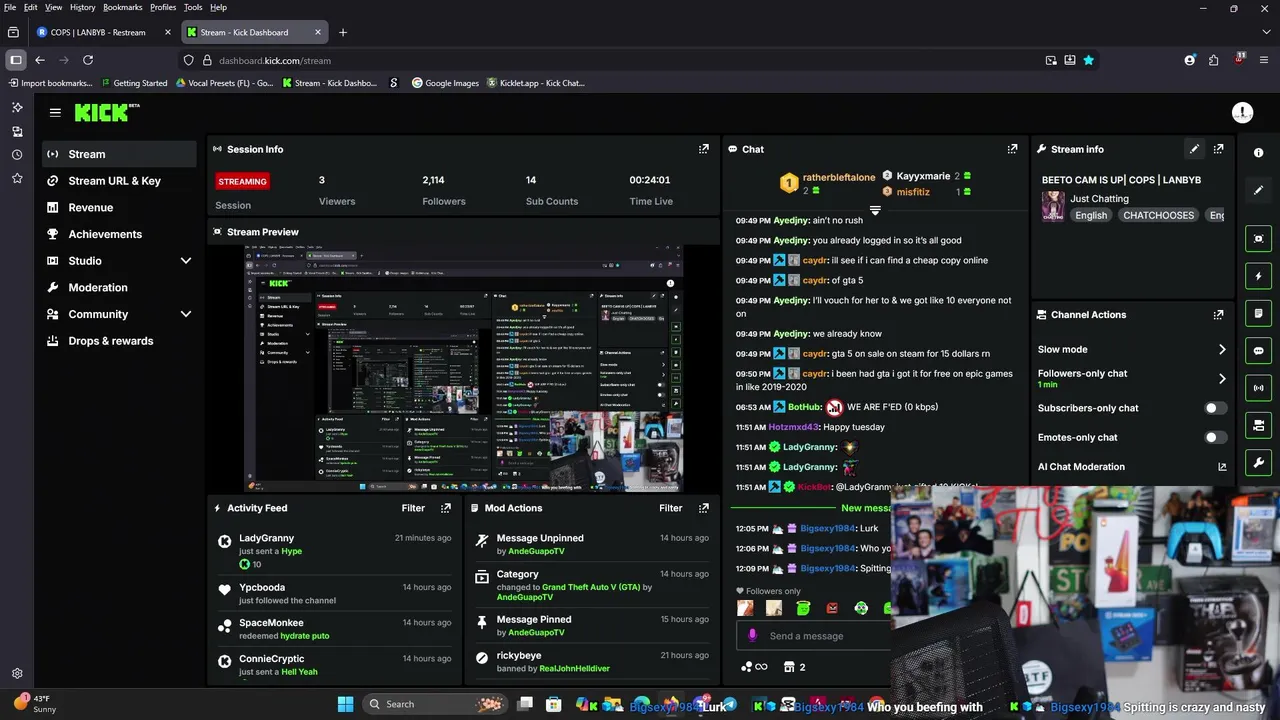This screenshot has width=1280, height=720.
Task: Pop out the Session Info panel
Action: pyautogui.click(x=704, y=149)
